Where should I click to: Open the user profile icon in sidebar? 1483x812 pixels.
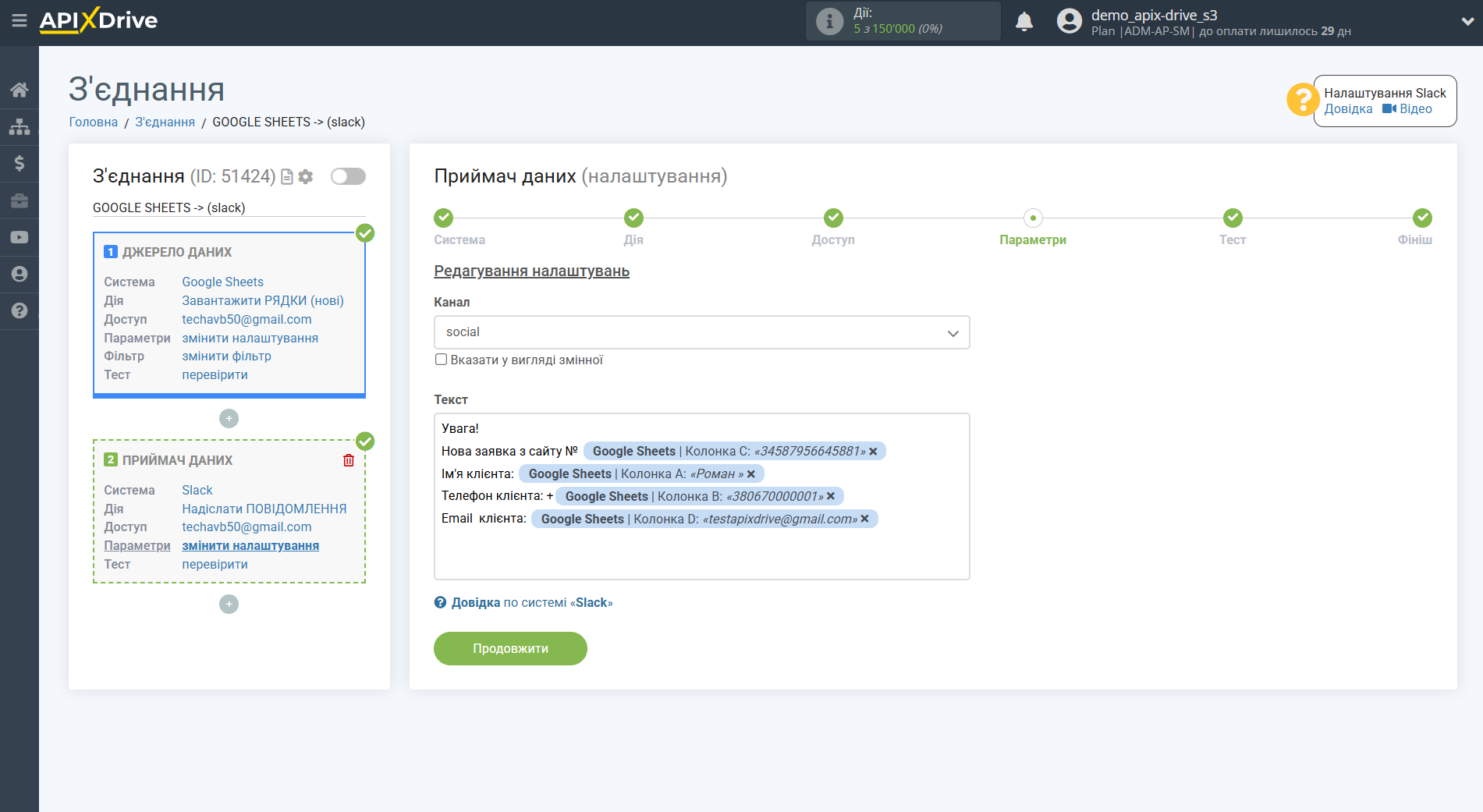tap(20, 274)
